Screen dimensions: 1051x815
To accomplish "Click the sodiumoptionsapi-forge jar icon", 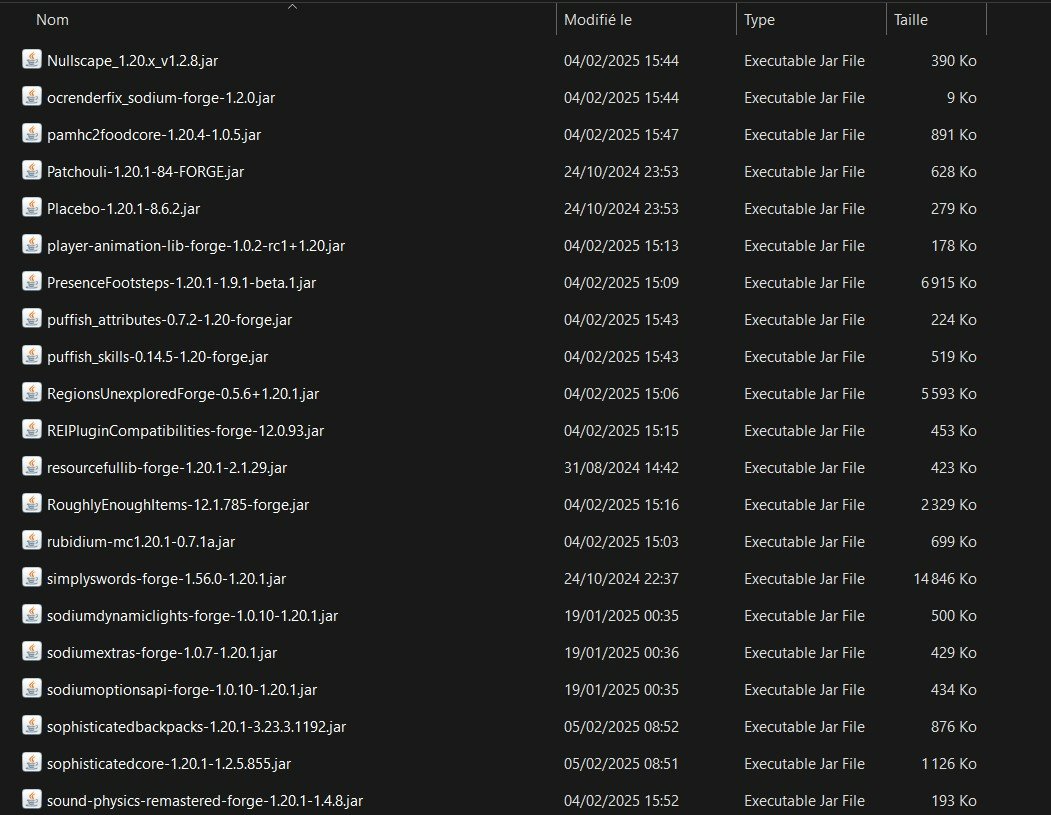I will [32, 688].
